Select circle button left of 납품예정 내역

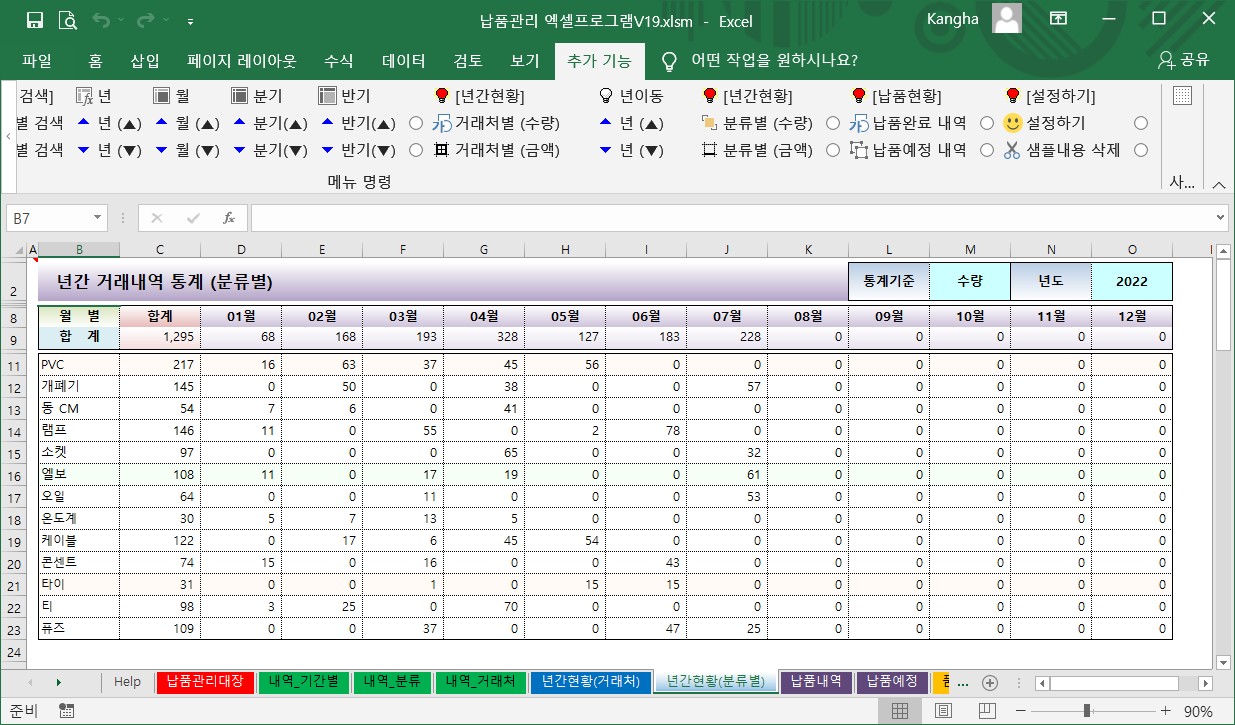[x=832, y=151]
